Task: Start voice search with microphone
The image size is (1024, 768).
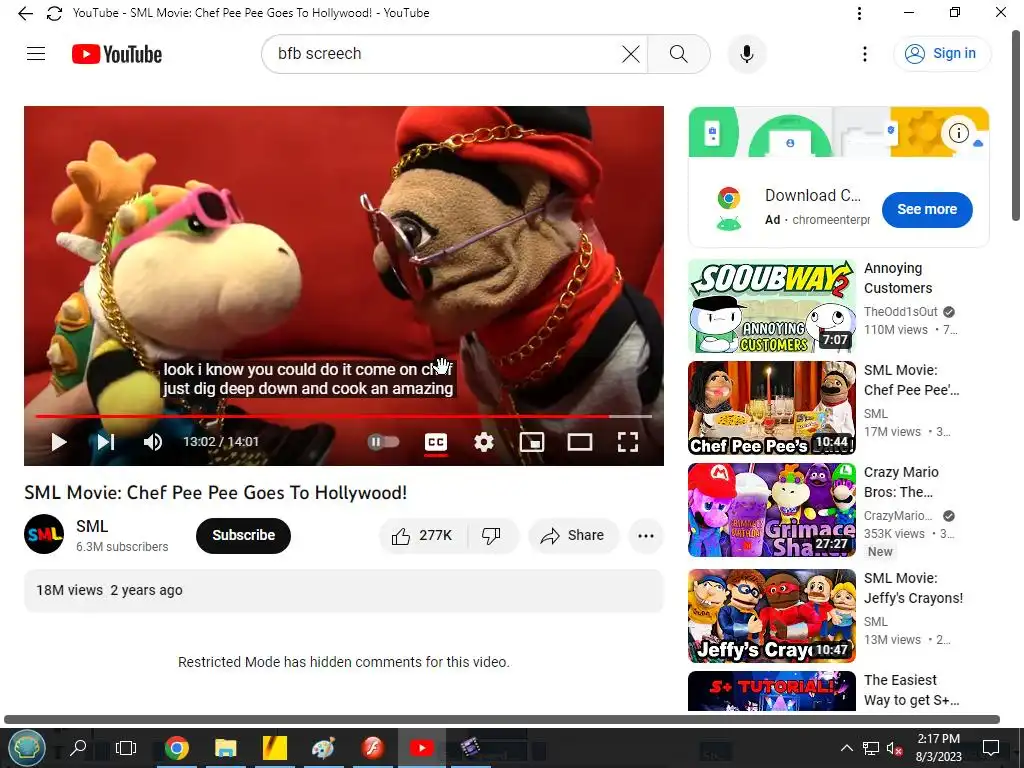Action: [x=746, y=54]
